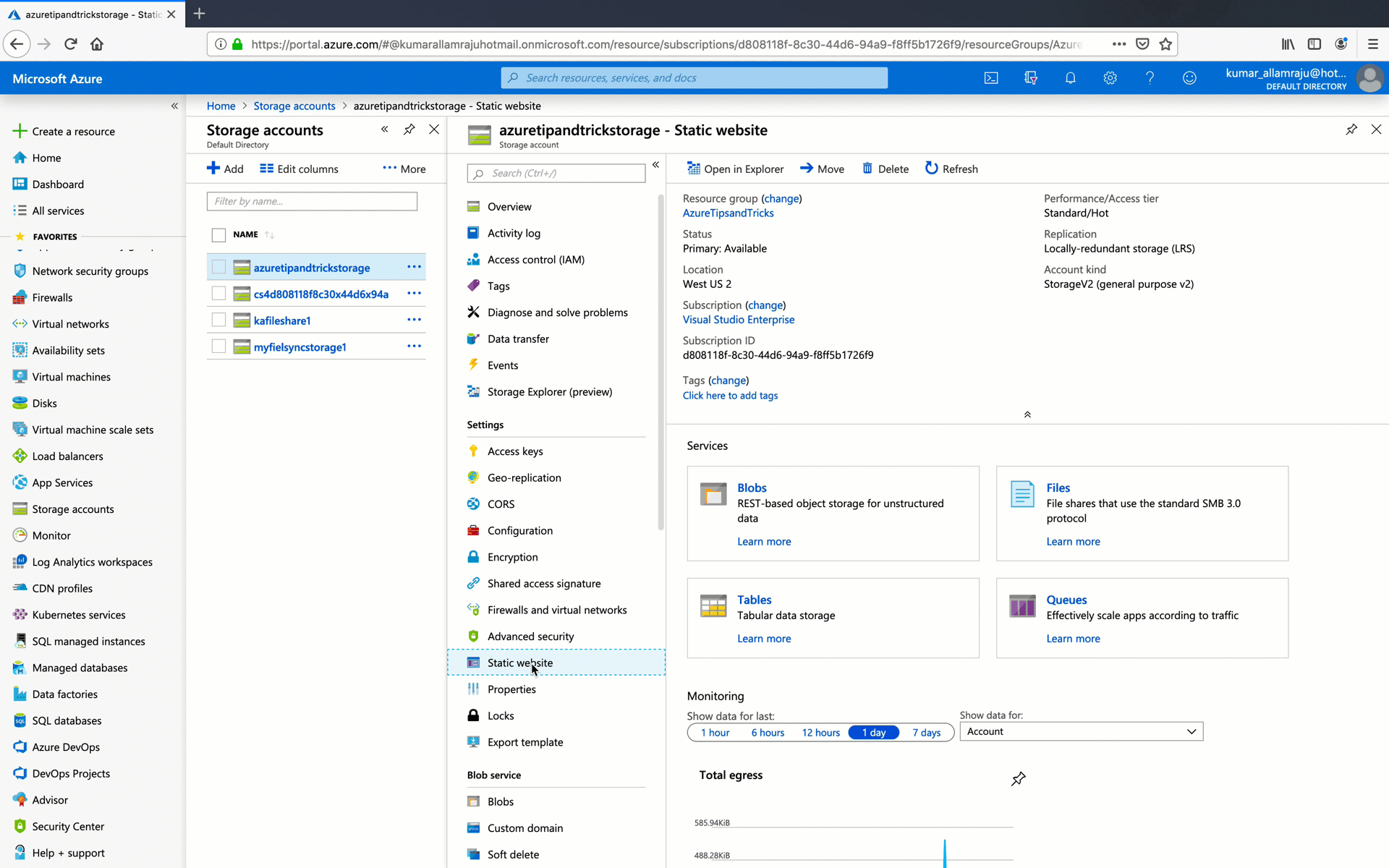
Task: Open Azure Cloud Shell icon
Action: (x=991, y=78)
